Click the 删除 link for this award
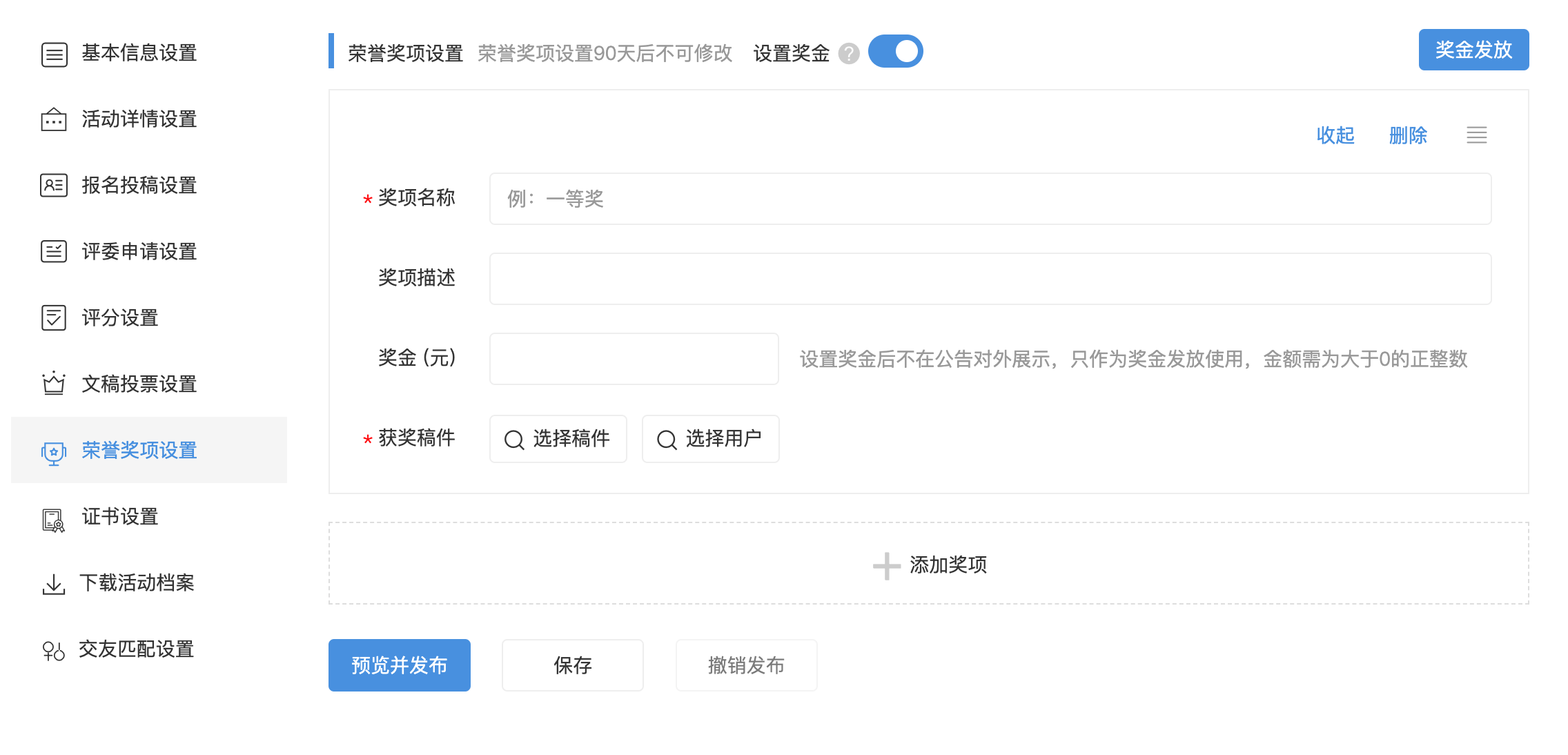Screen dimensions: 1568x755 1407,135
